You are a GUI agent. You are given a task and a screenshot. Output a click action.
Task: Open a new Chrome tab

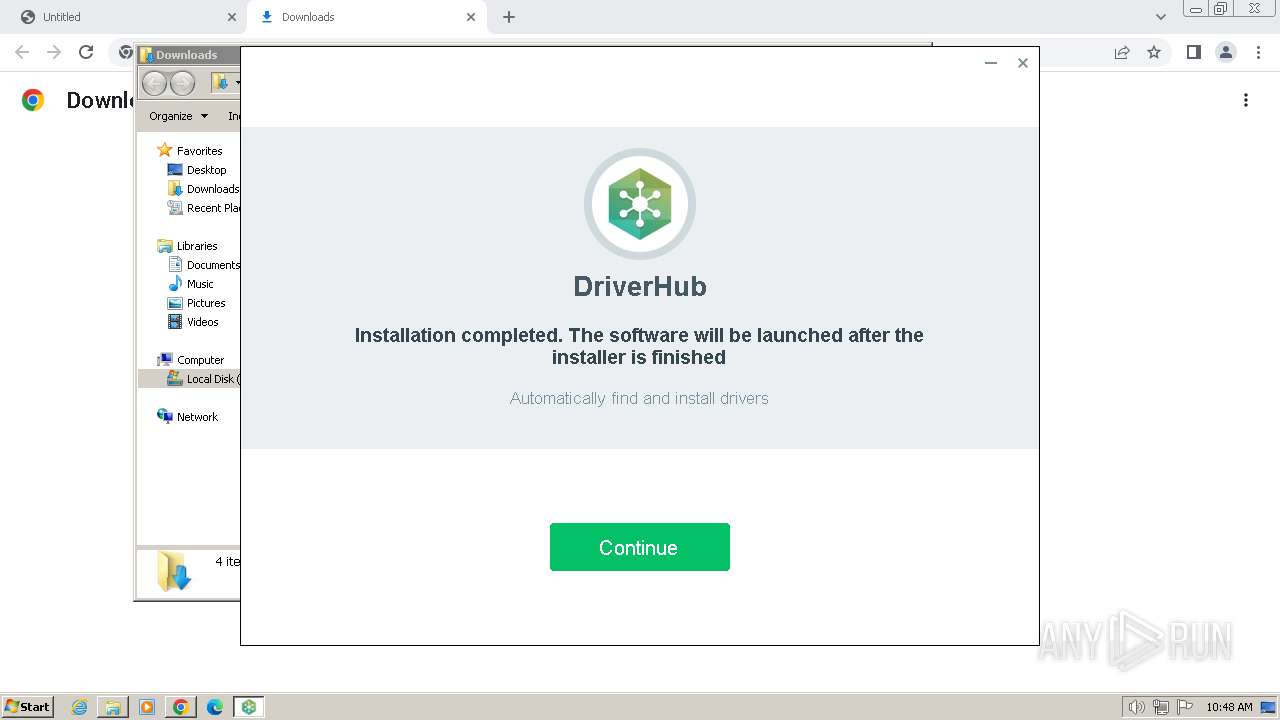509,17
